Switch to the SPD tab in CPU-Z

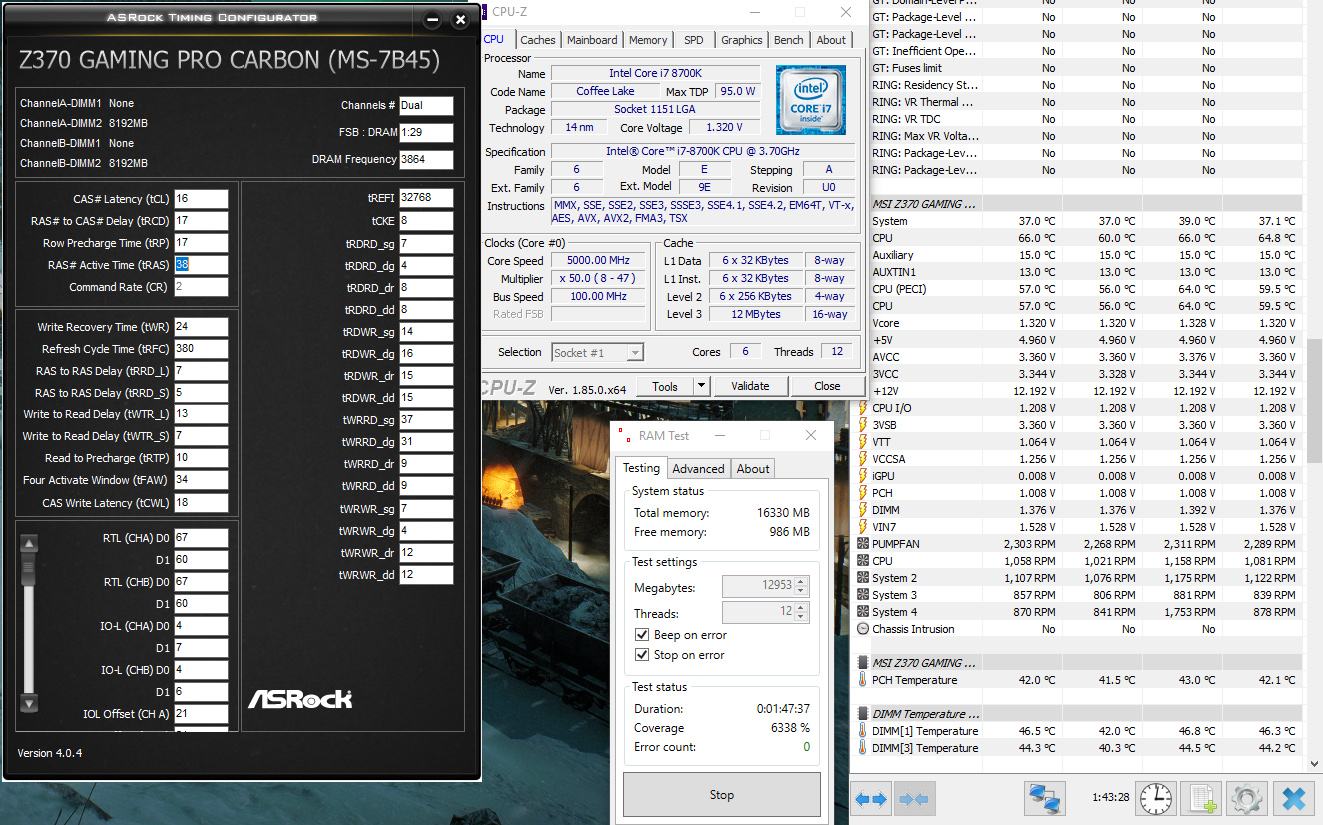[694, 40]
